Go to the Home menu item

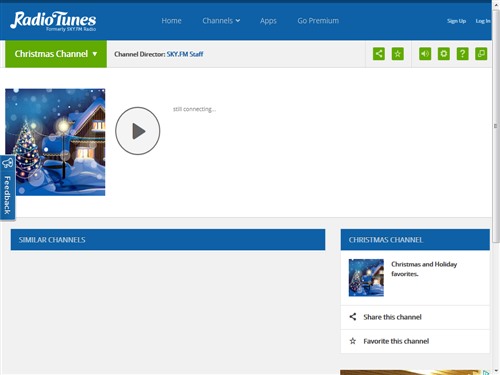click(x=171, y=21)
